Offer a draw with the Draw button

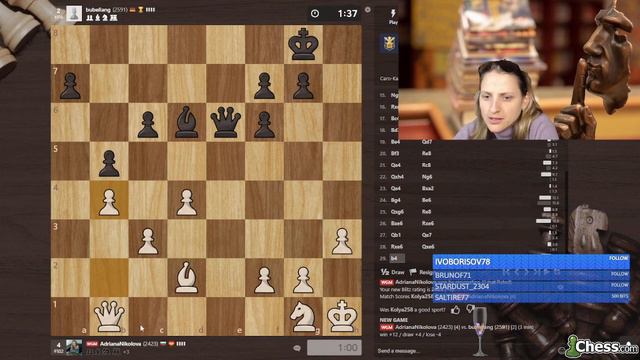pos(392,272)
